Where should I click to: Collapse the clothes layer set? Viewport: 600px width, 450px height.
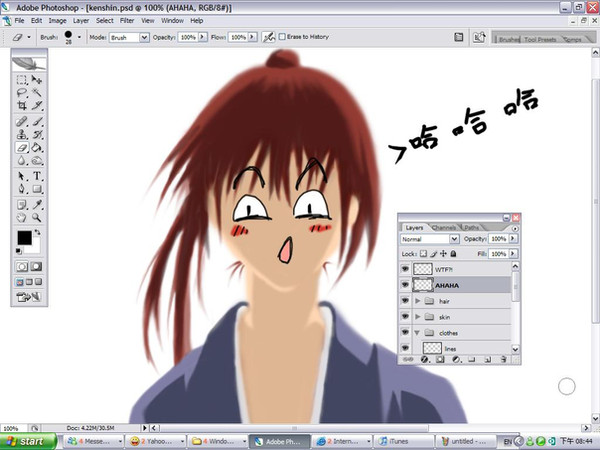(417, 333)
